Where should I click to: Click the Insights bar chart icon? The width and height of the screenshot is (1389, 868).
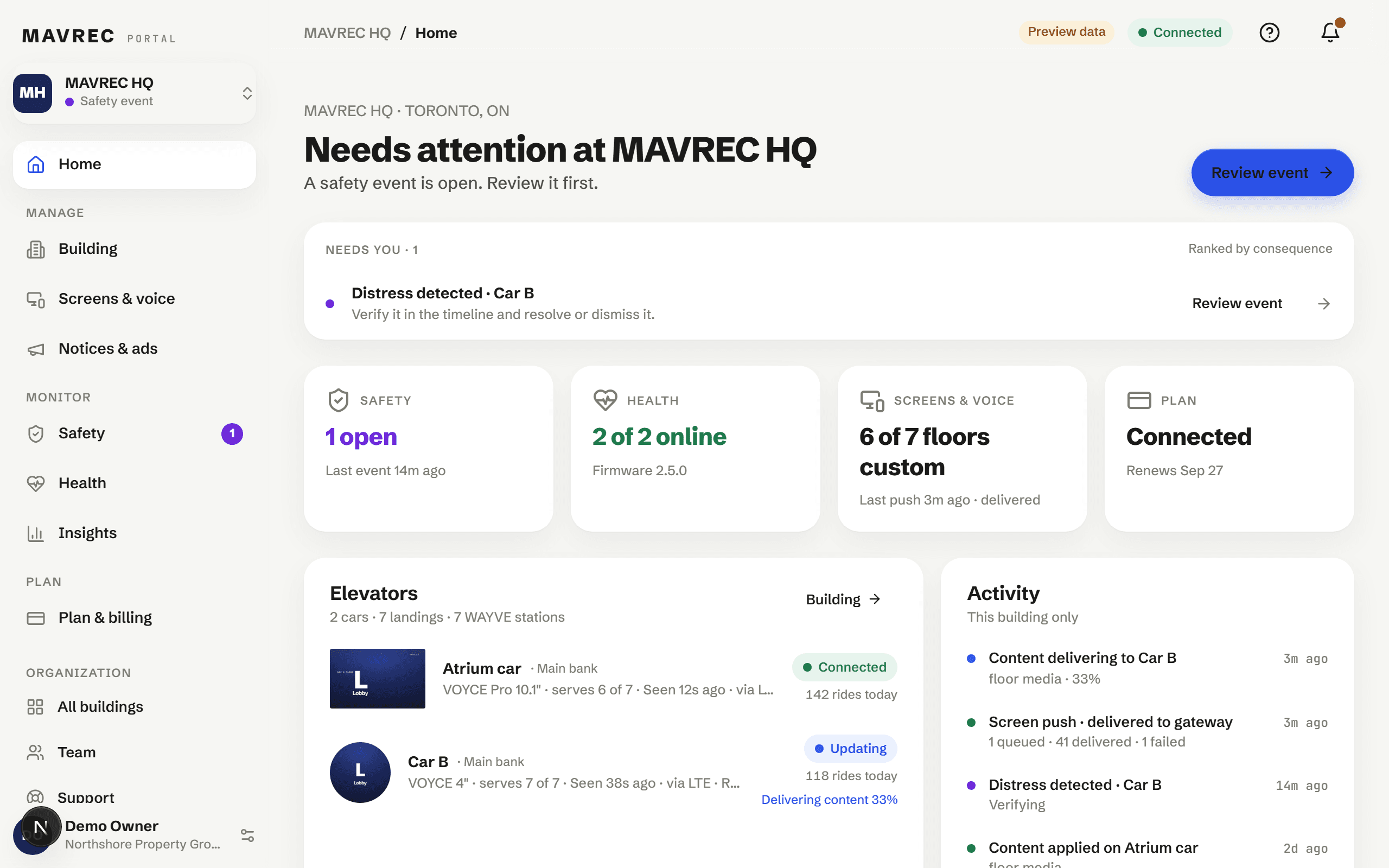pos(36,533)
